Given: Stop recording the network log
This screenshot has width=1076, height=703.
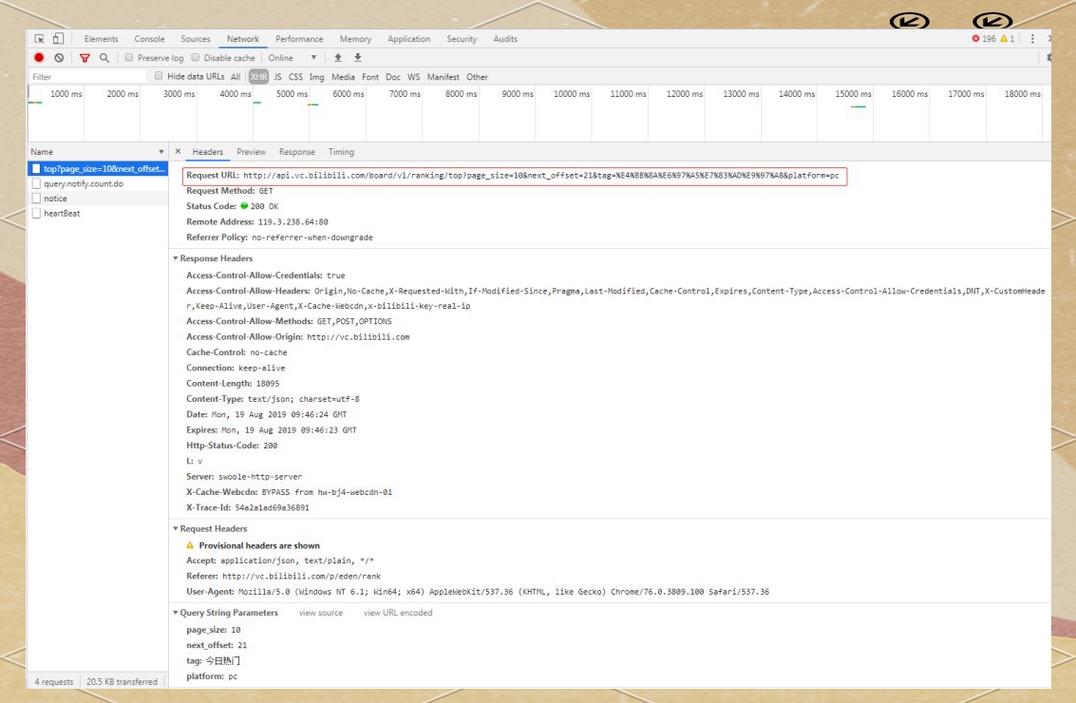Looking at the screenshot, I should (x=39, y=58).
